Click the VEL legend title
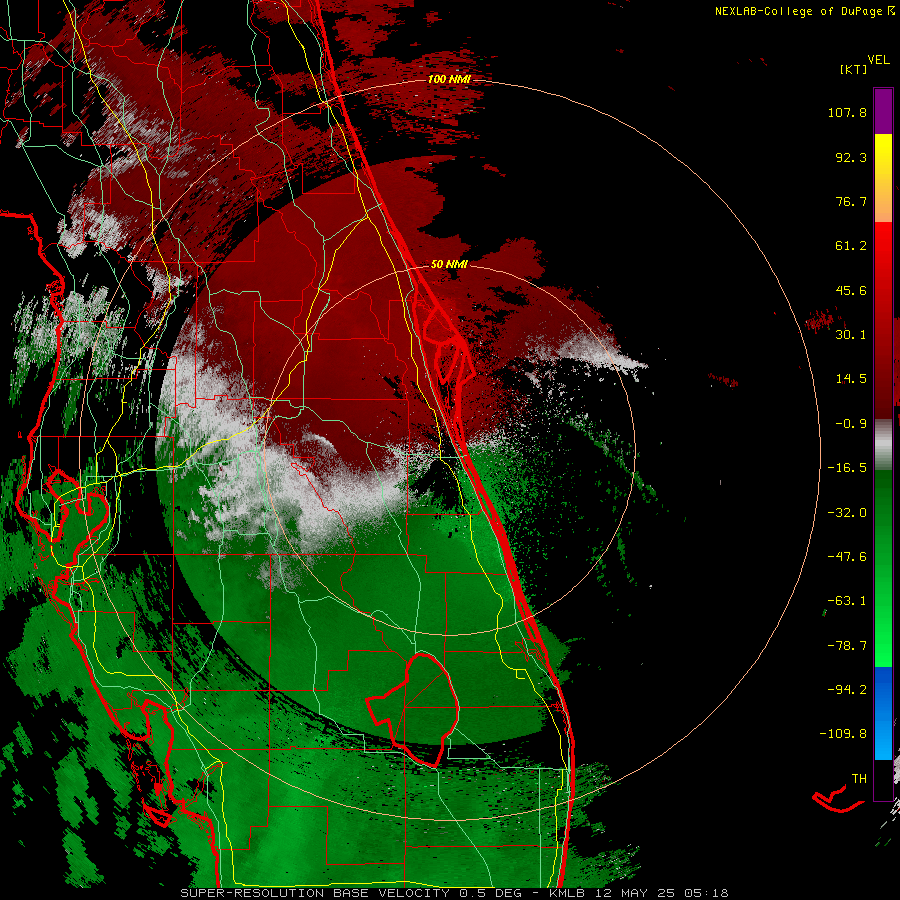The image size is (900, 900). coord(878,60)
